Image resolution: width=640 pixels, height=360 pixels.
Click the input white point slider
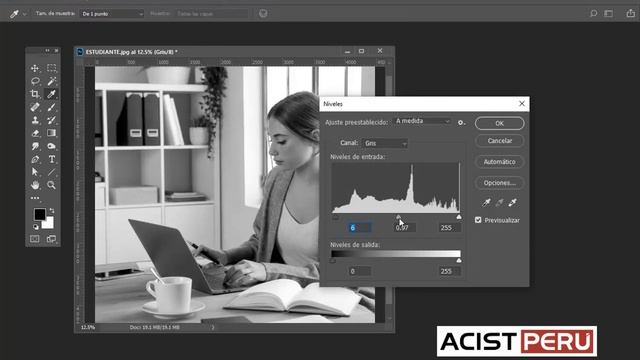[x=459, y=217]
